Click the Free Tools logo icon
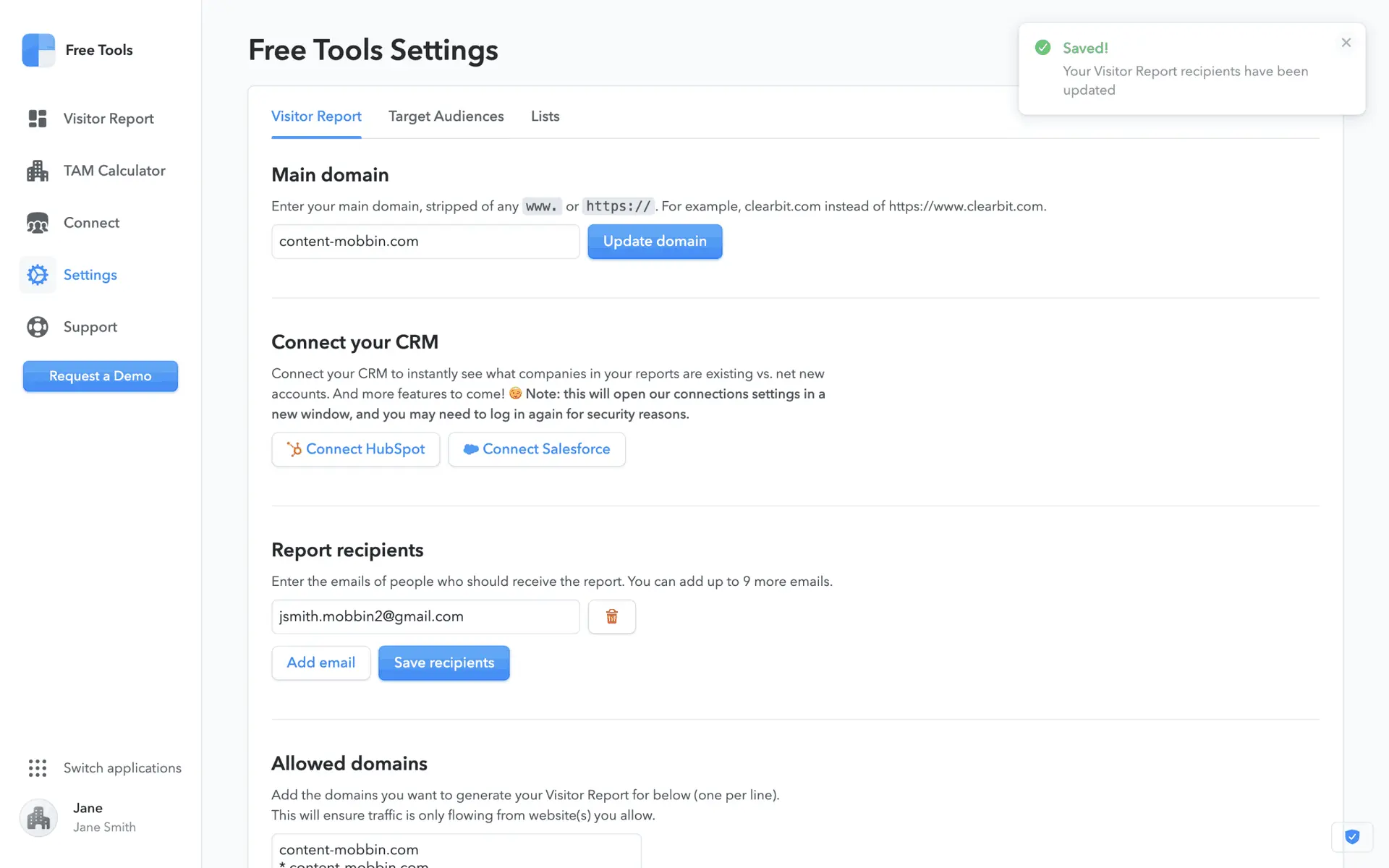1389x868 pixels. (38, 50)
